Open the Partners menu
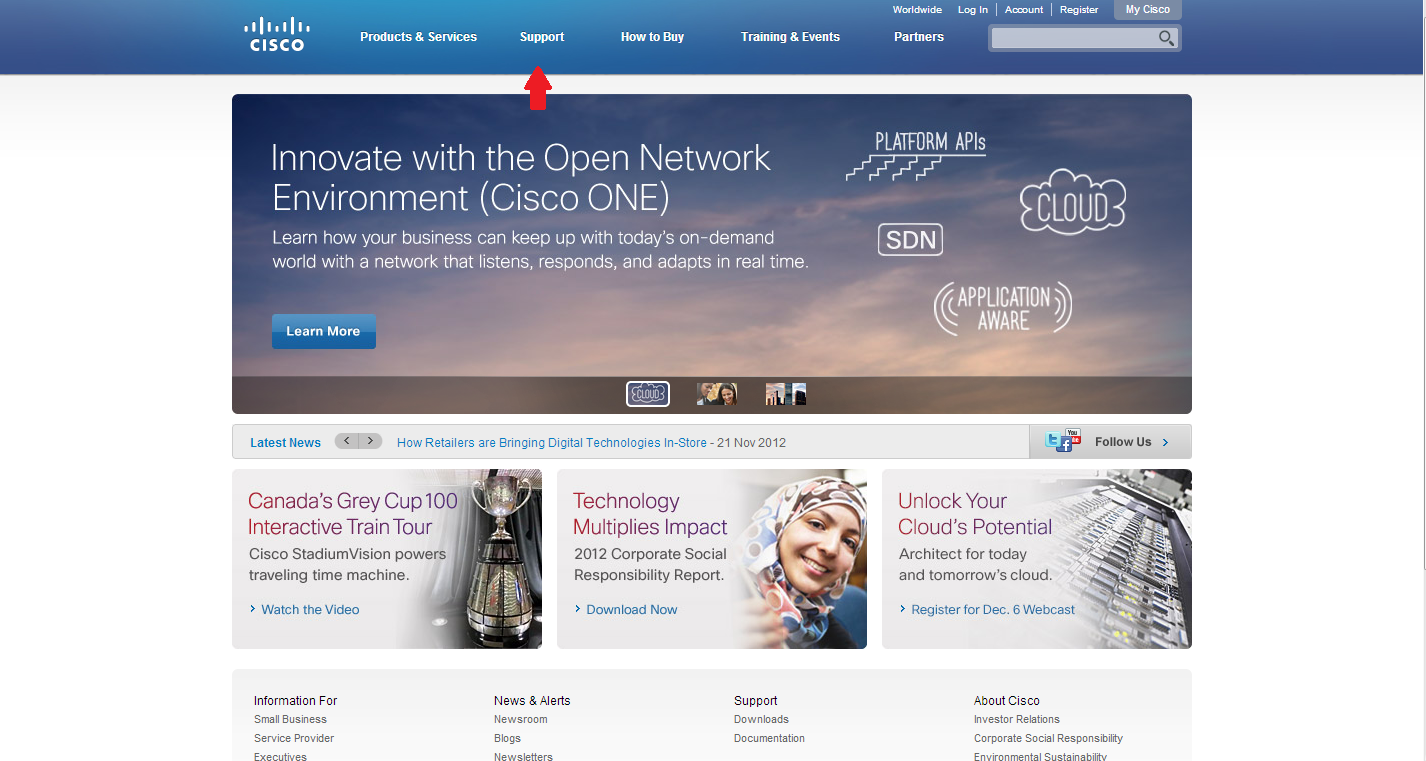Image resolution: width=1426 pixels, height=761 pixels. click(x=919, y=37)
